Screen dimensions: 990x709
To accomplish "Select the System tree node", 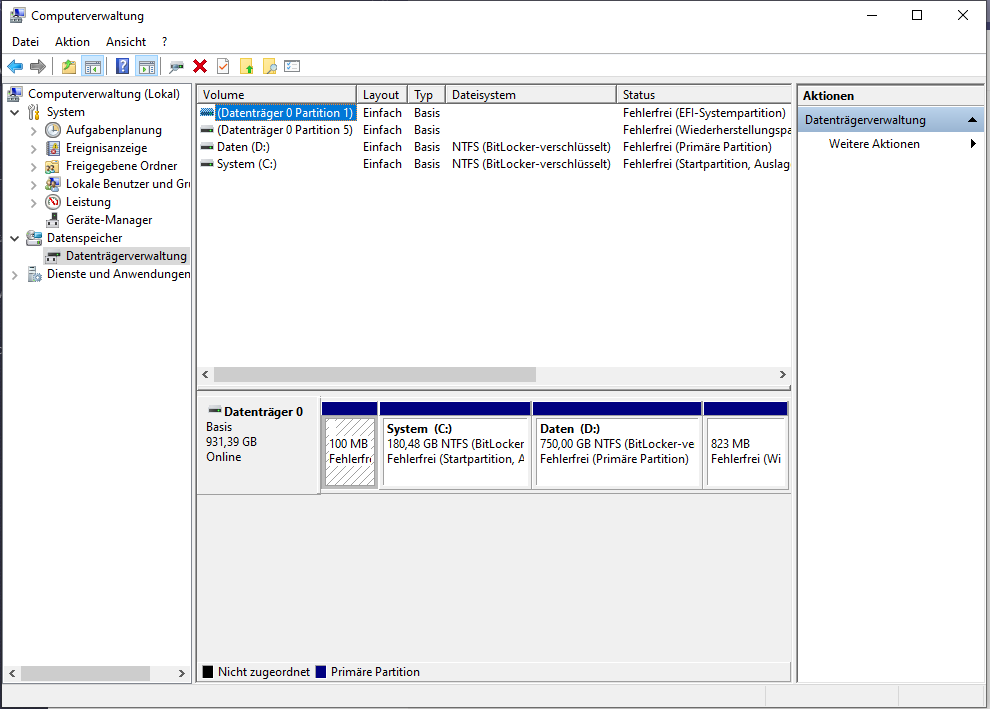I will coord(66,112).
